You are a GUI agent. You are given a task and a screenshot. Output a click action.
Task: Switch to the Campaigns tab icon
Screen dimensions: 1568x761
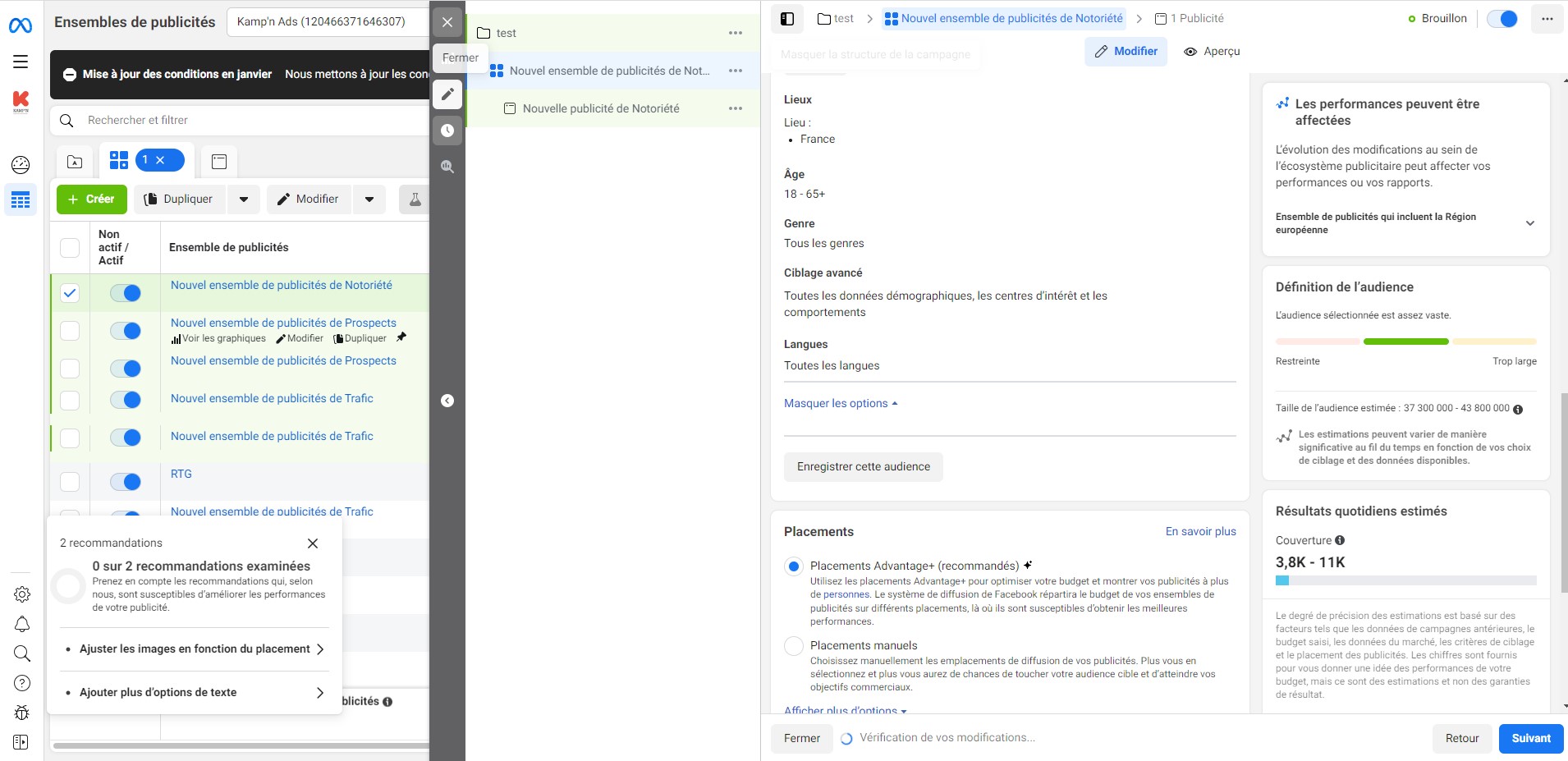point(75,162)
